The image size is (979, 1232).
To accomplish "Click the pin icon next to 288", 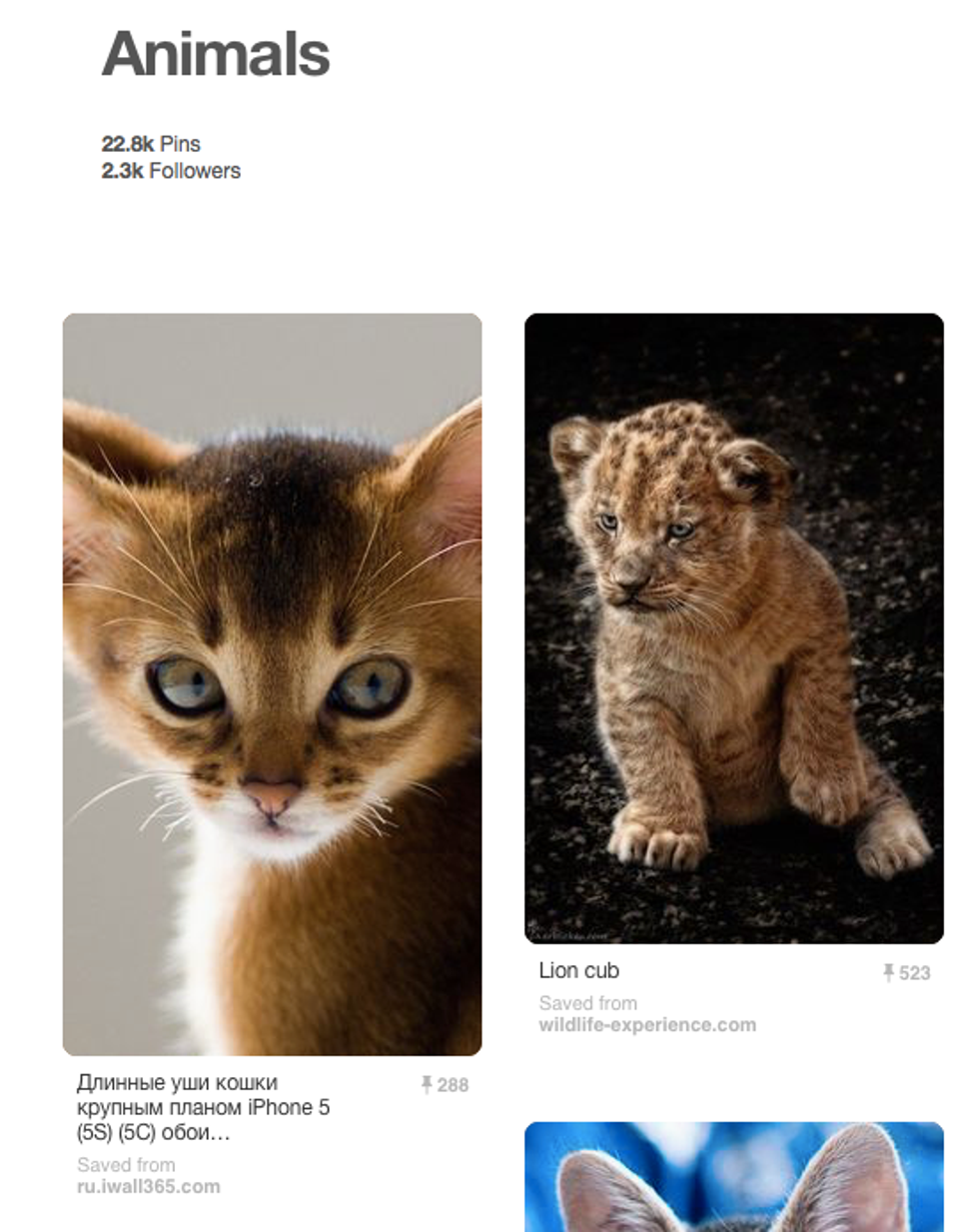I will point(427,1084).
